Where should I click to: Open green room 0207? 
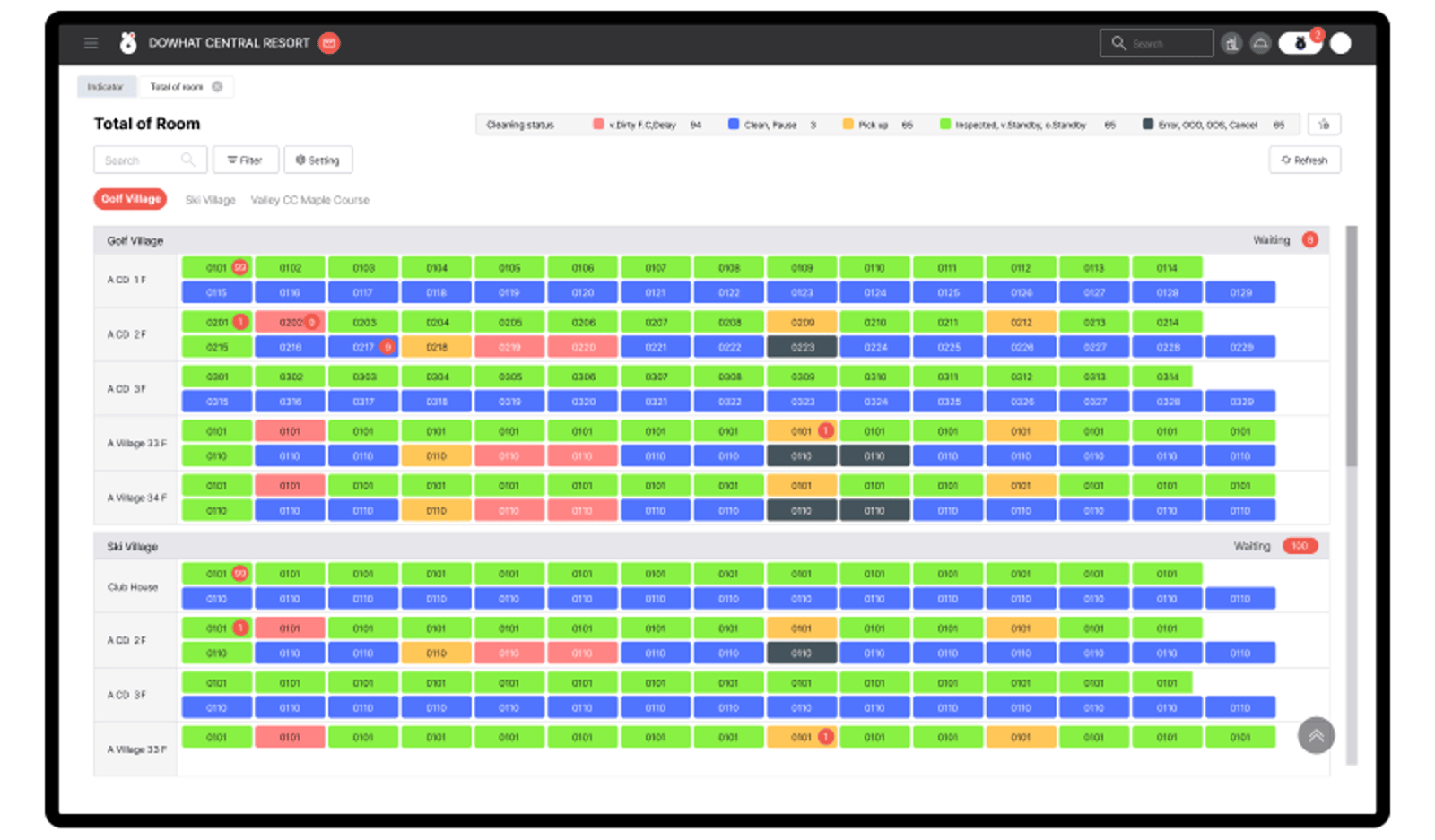pos(656,322)
